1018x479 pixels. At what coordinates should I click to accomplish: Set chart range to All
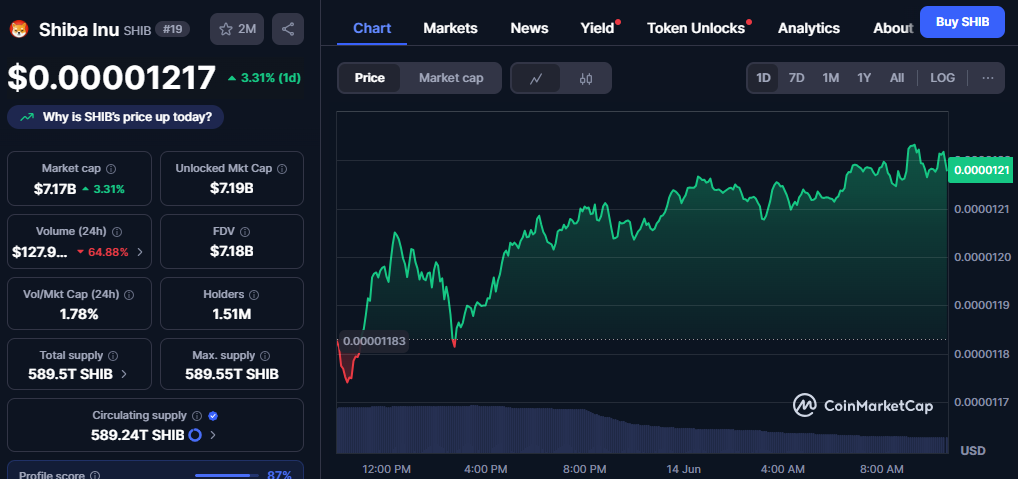click(897, 78)
